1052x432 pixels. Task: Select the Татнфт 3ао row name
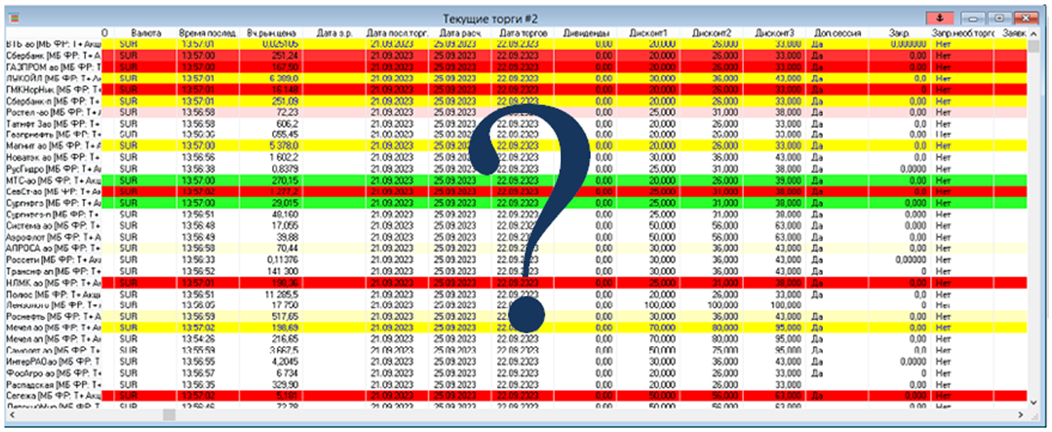(53, 123)
